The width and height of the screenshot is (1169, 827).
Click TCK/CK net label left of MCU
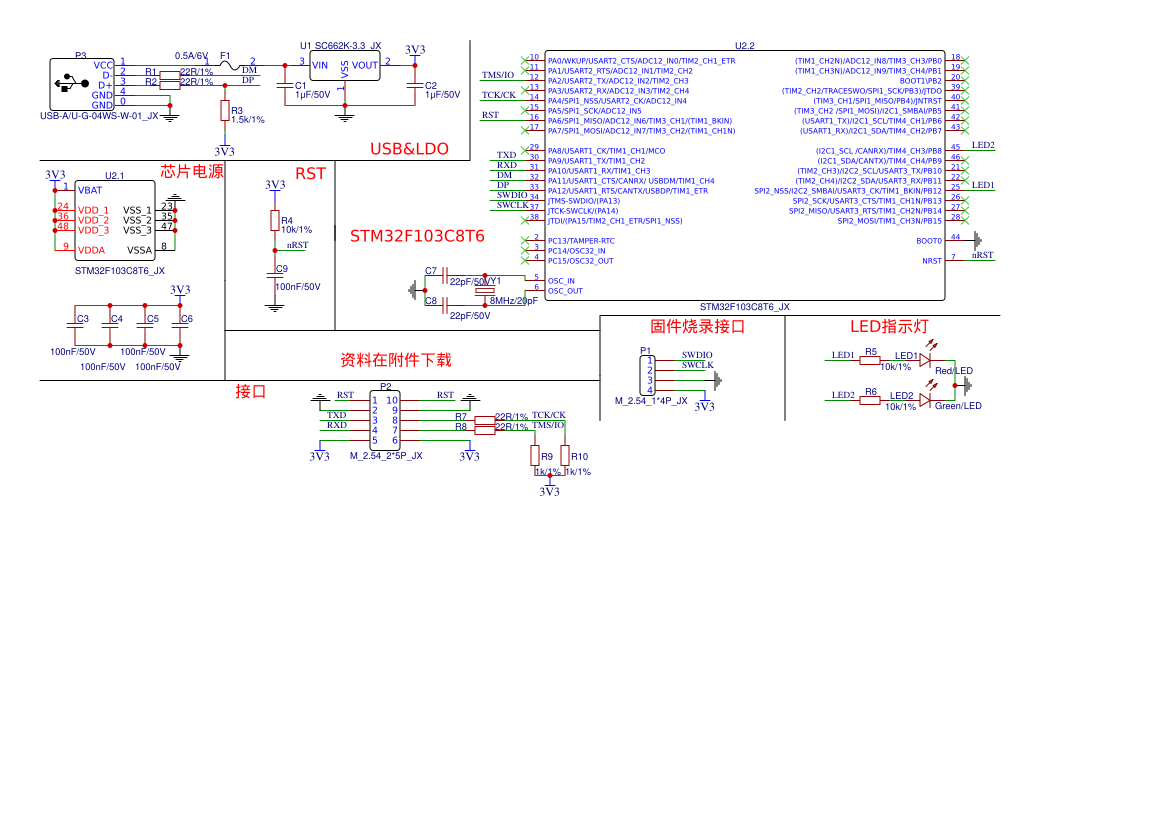coord(498,95)
